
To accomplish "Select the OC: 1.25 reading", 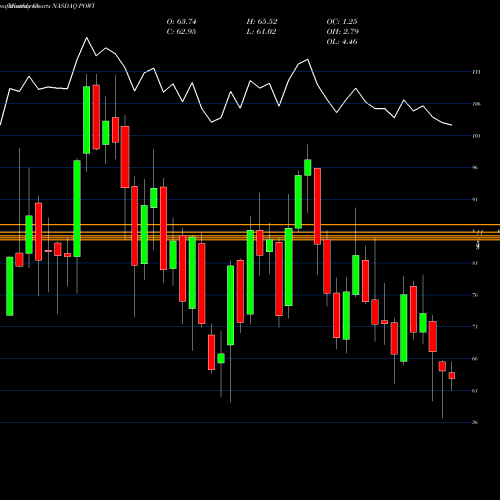I will (x=342, y=22).
